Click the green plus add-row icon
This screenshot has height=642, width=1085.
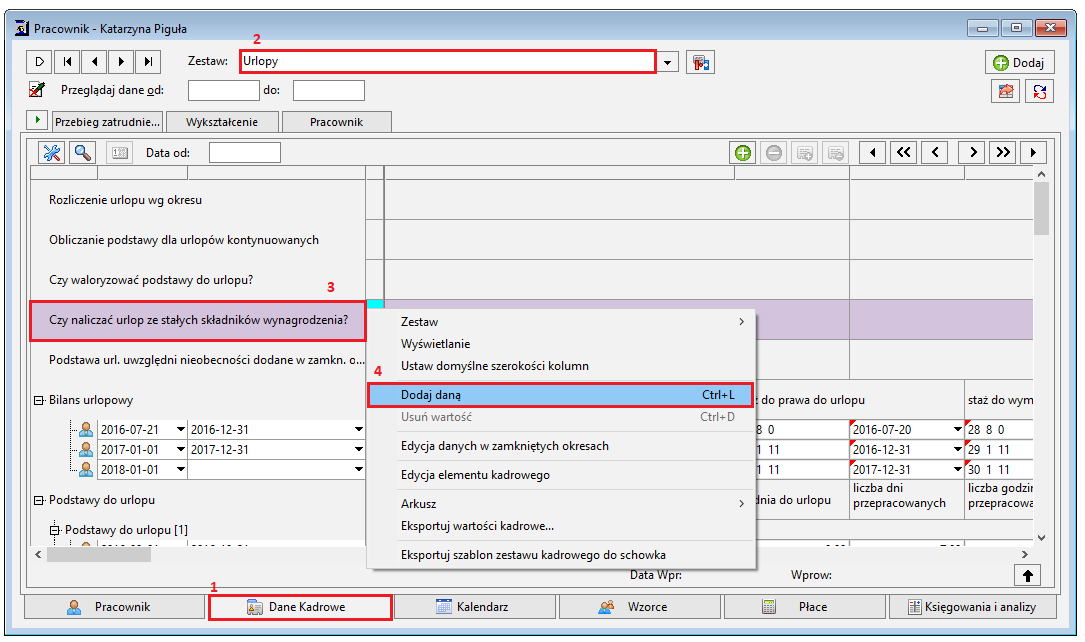[x=742, y=152]
